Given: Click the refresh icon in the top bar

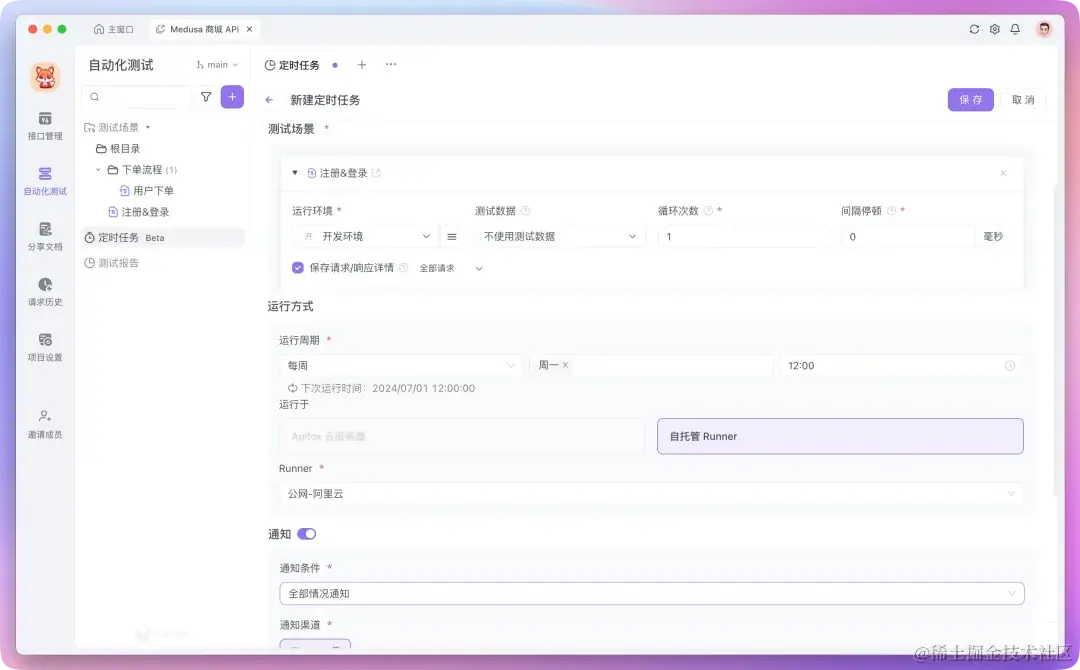Looking at the screenshot, I should (x=974, y=29).
